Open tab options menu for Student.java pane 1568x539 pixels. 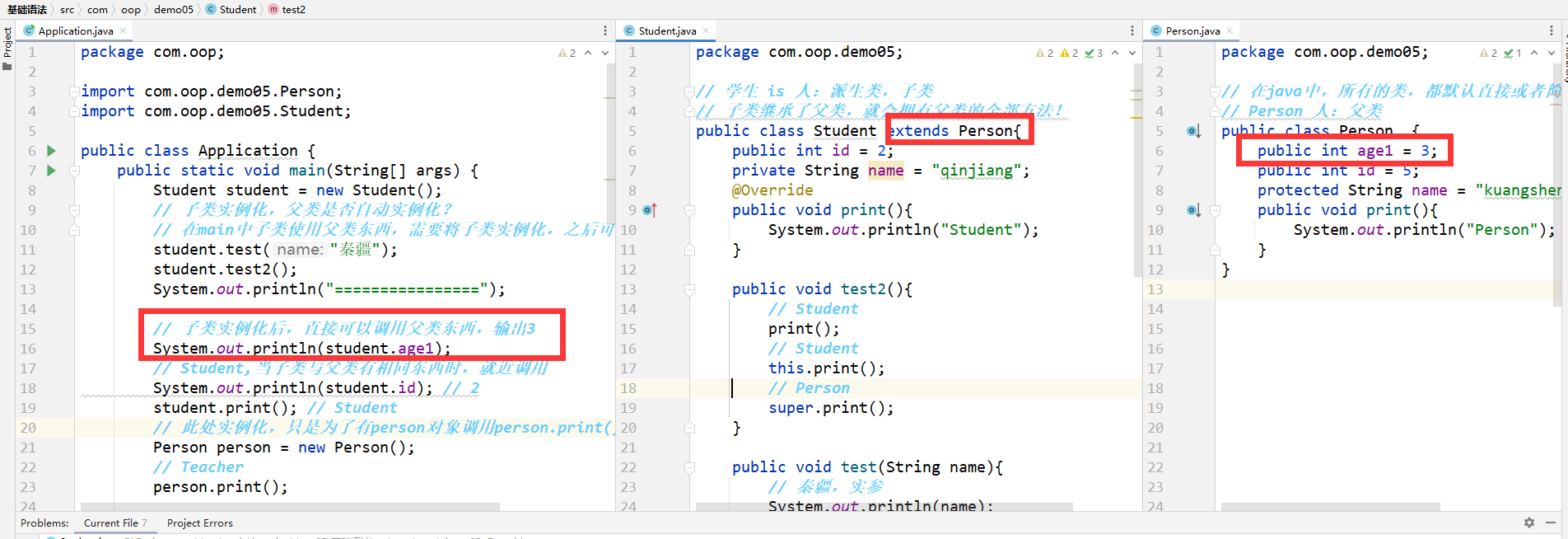point(1132,30)
